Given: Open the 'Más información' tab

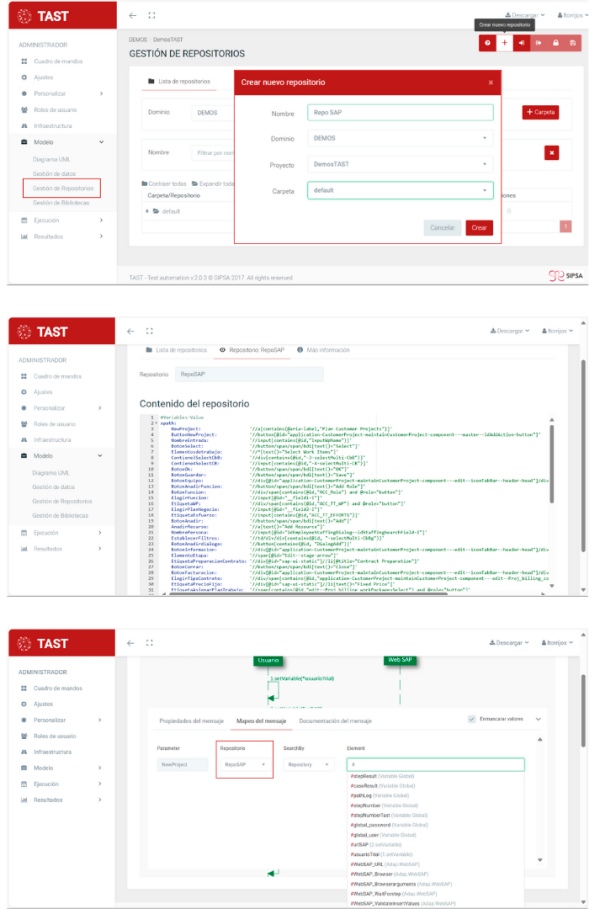Looking at the screenshot, I should pyautogui.click(x=323, y=350).
